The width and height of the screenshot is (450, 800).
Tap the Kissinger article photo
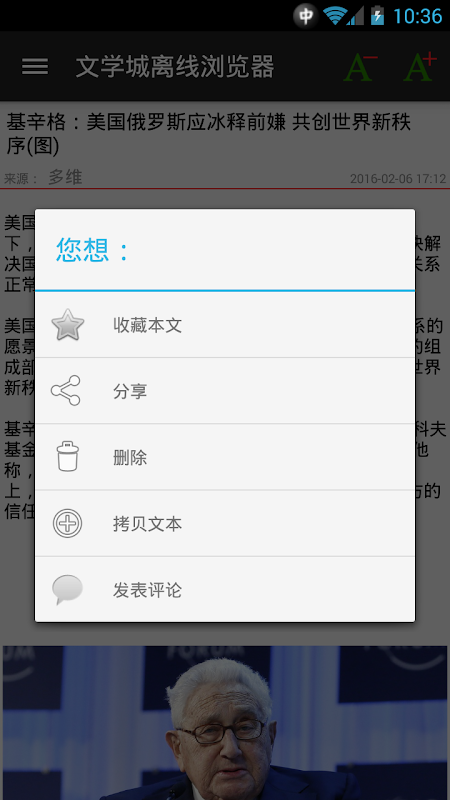point(225,723)
